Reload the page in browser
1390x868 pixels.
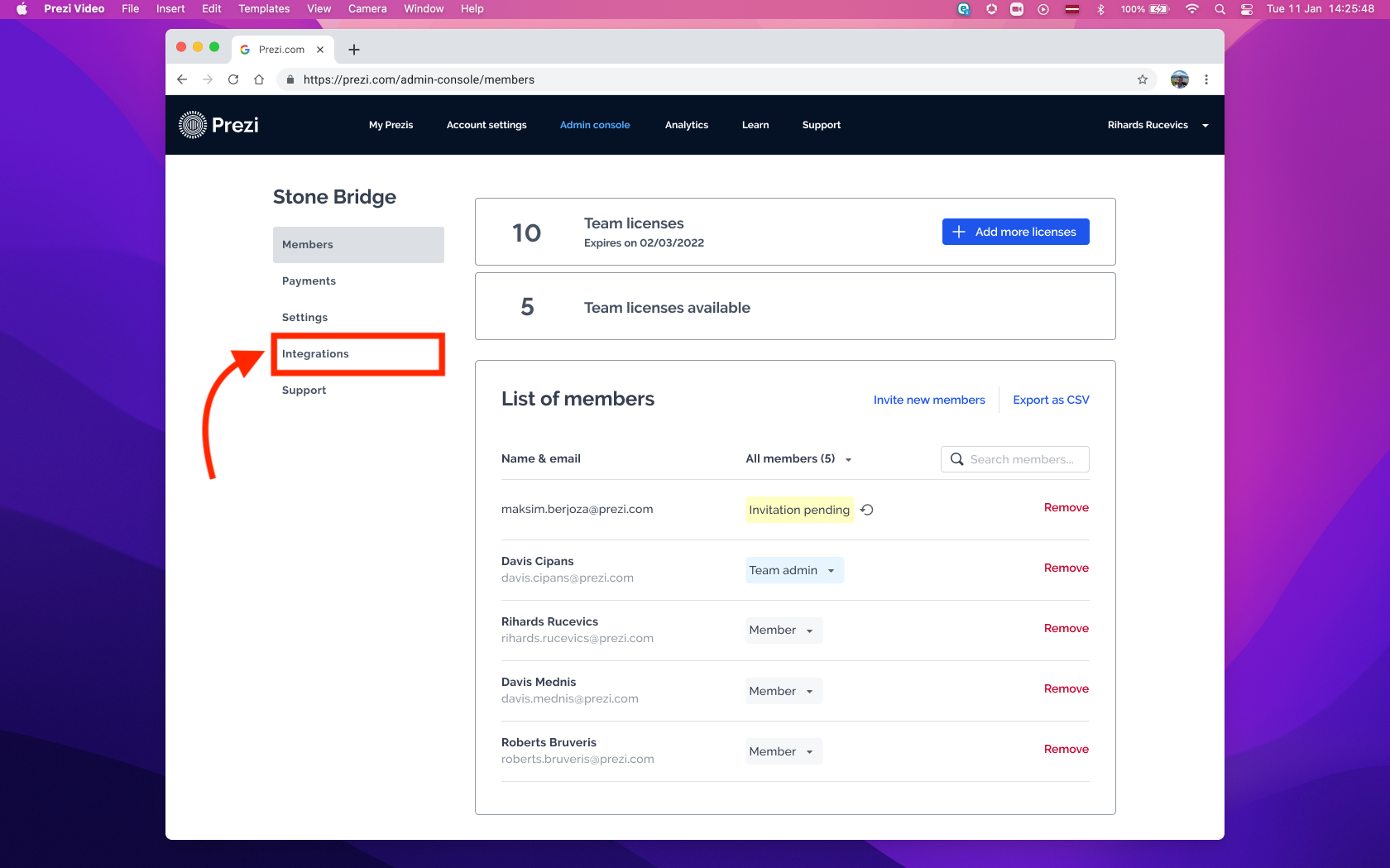[233, 79]
